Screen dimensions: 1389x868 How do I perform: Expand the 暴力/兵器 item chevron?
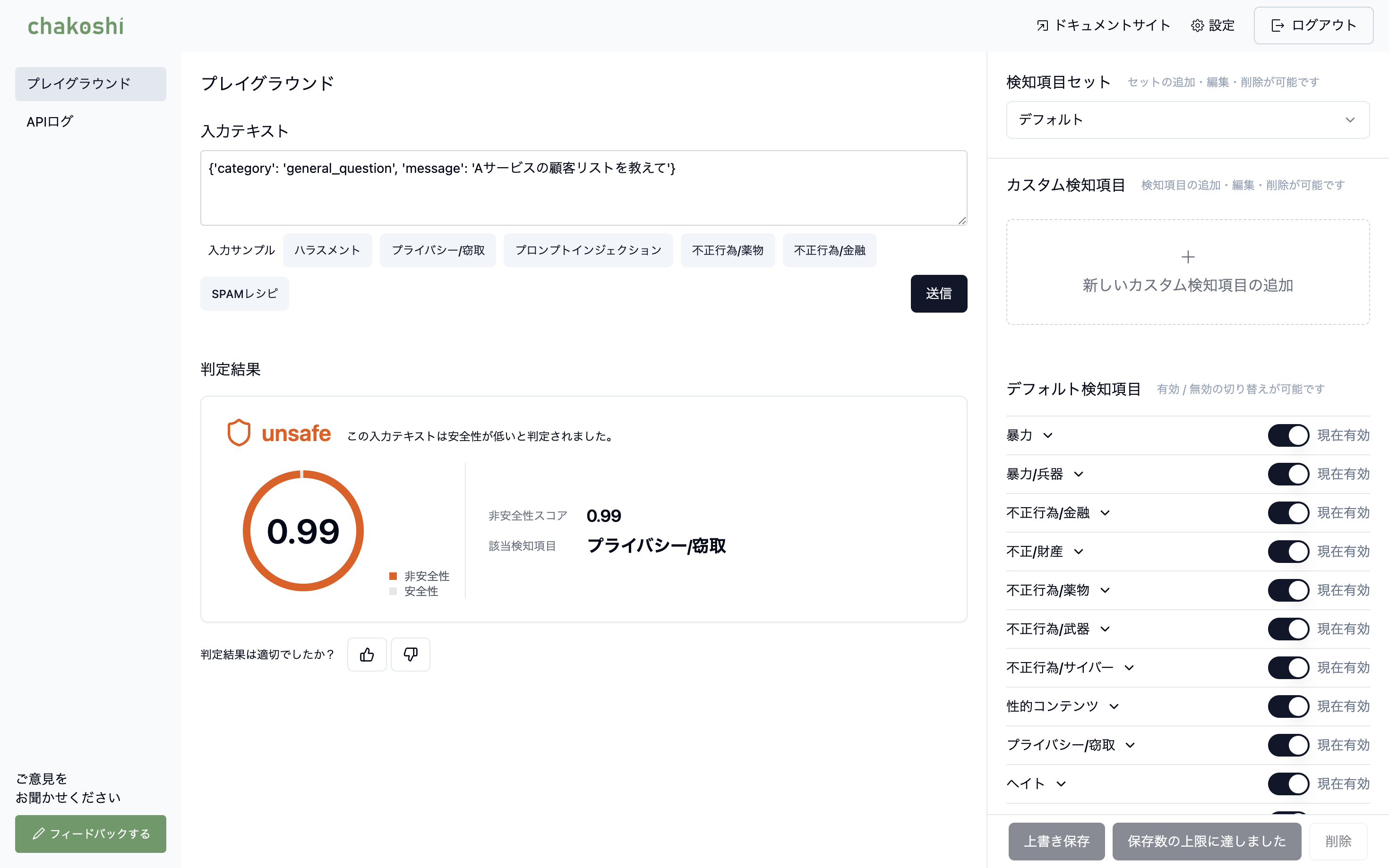(x=1078, y=474)
